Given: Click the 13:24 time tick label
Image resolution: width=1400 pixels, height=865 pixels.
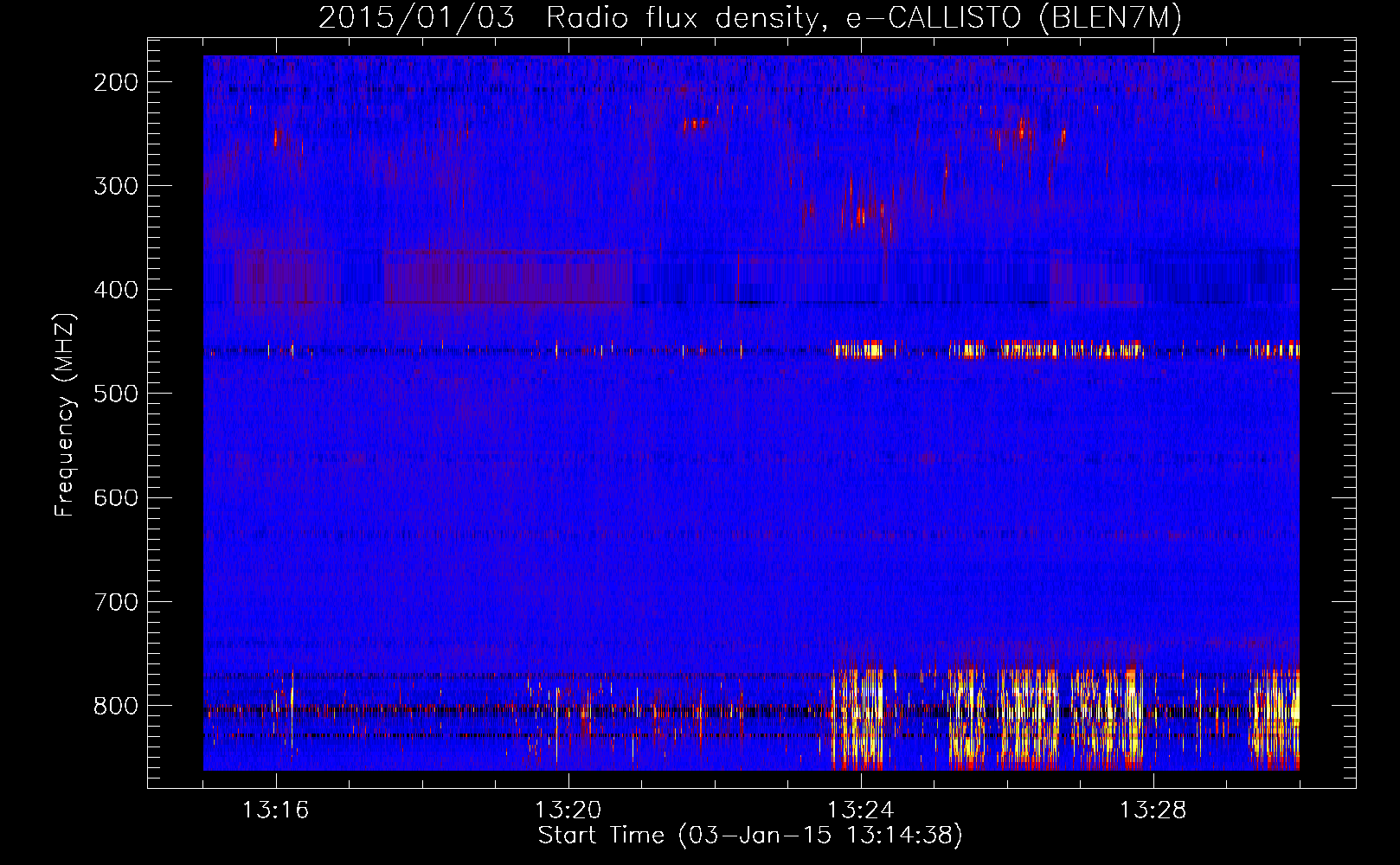Looking at the screenshot, I should coord(861,810).
